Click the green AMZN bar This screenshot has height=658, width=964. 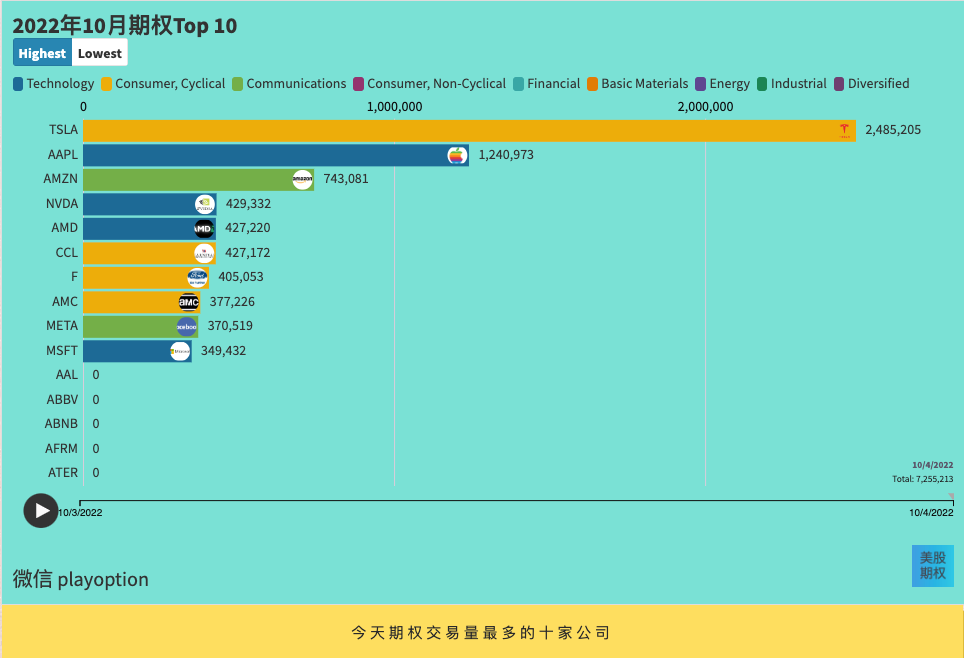point(198,180)
